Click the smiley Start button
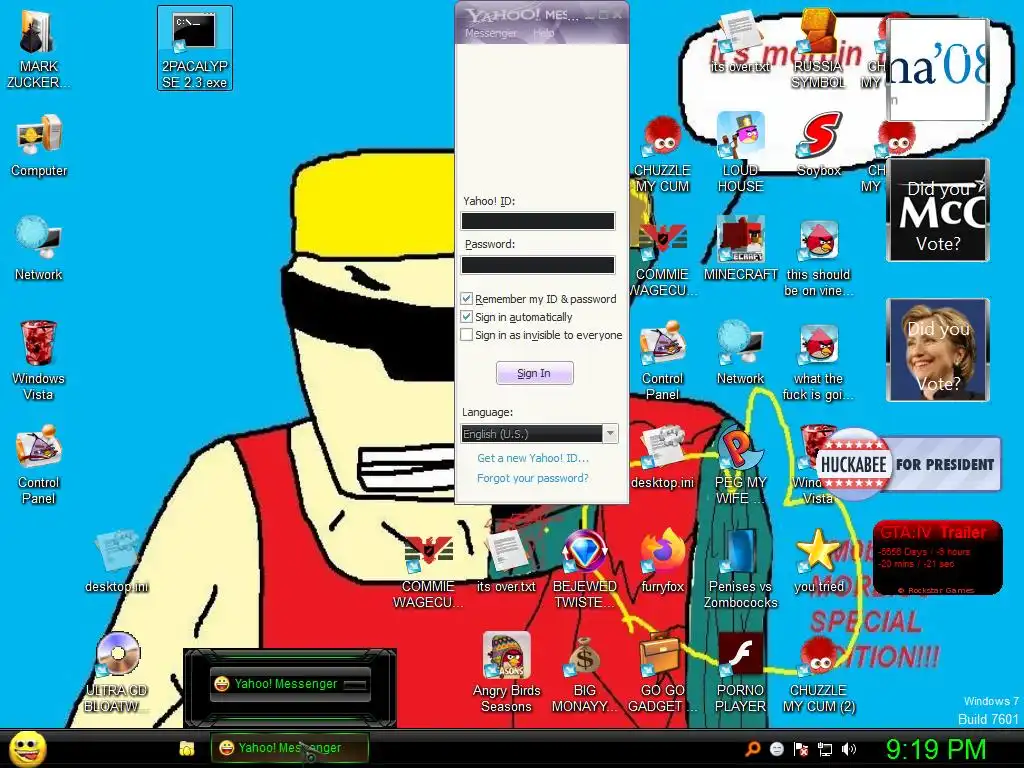Viewport: 1024px width, 768px height. [28, 748]
